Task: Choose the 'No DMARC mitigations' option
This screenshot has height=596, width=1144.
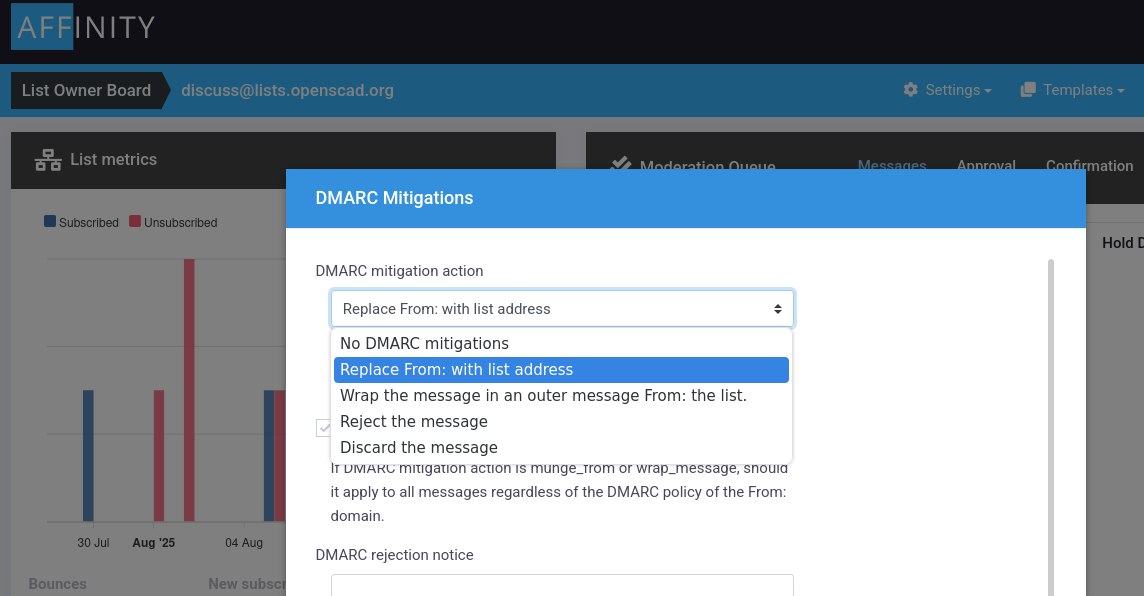Action: click(x=424, y=344)
